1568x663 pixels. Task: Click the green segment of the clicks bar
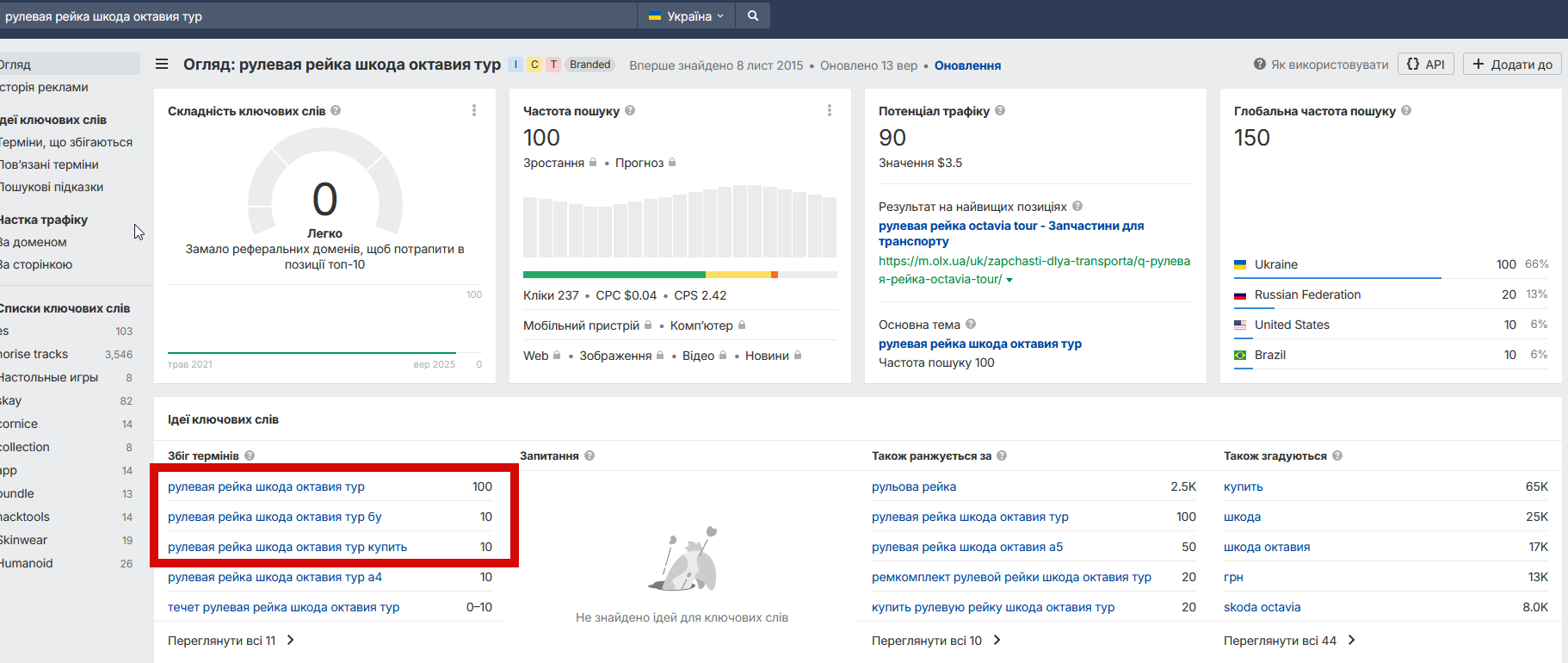(614, 275)
